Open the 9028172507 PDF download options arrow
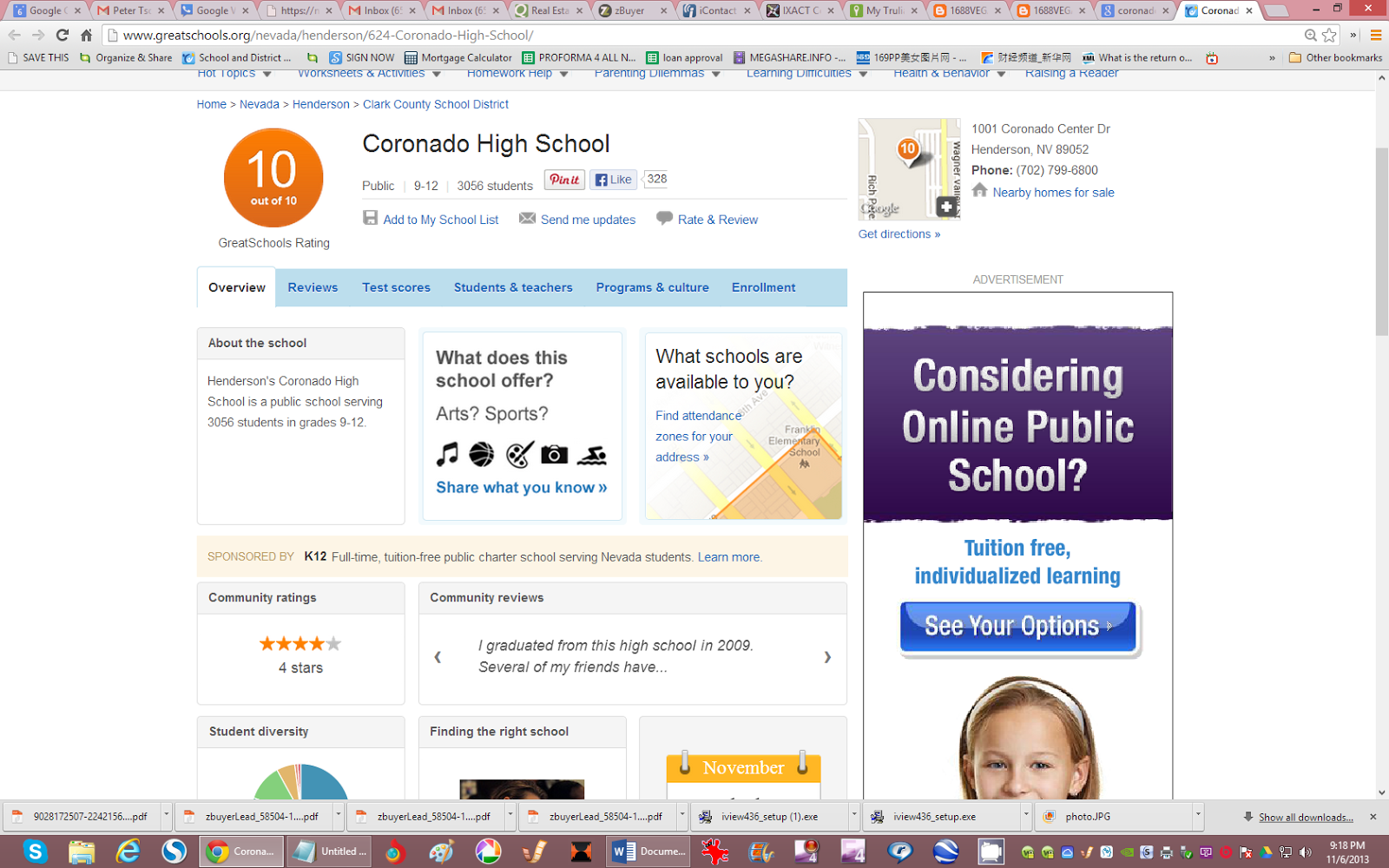The height and width of the screenshot is (868, 1389). click(x=166, y=816)
